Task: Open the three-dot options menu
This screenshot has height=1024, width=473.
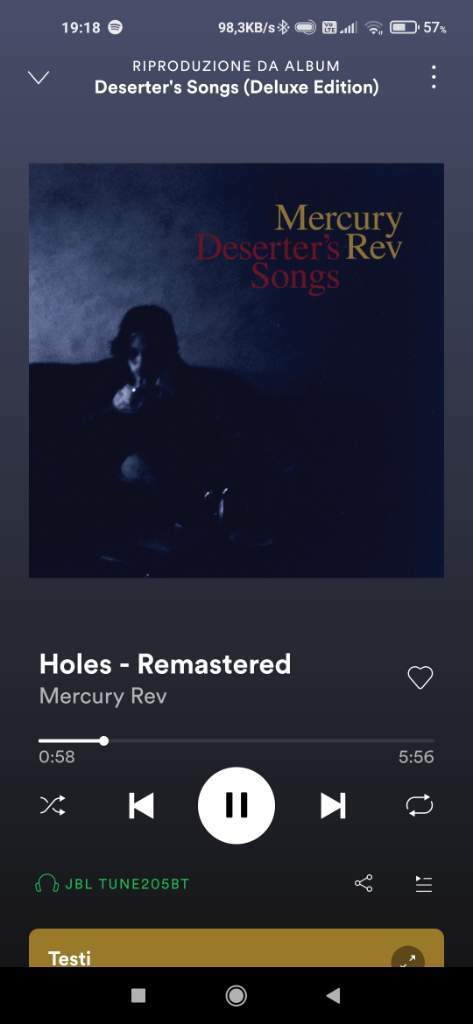Action: coord(433,78)
